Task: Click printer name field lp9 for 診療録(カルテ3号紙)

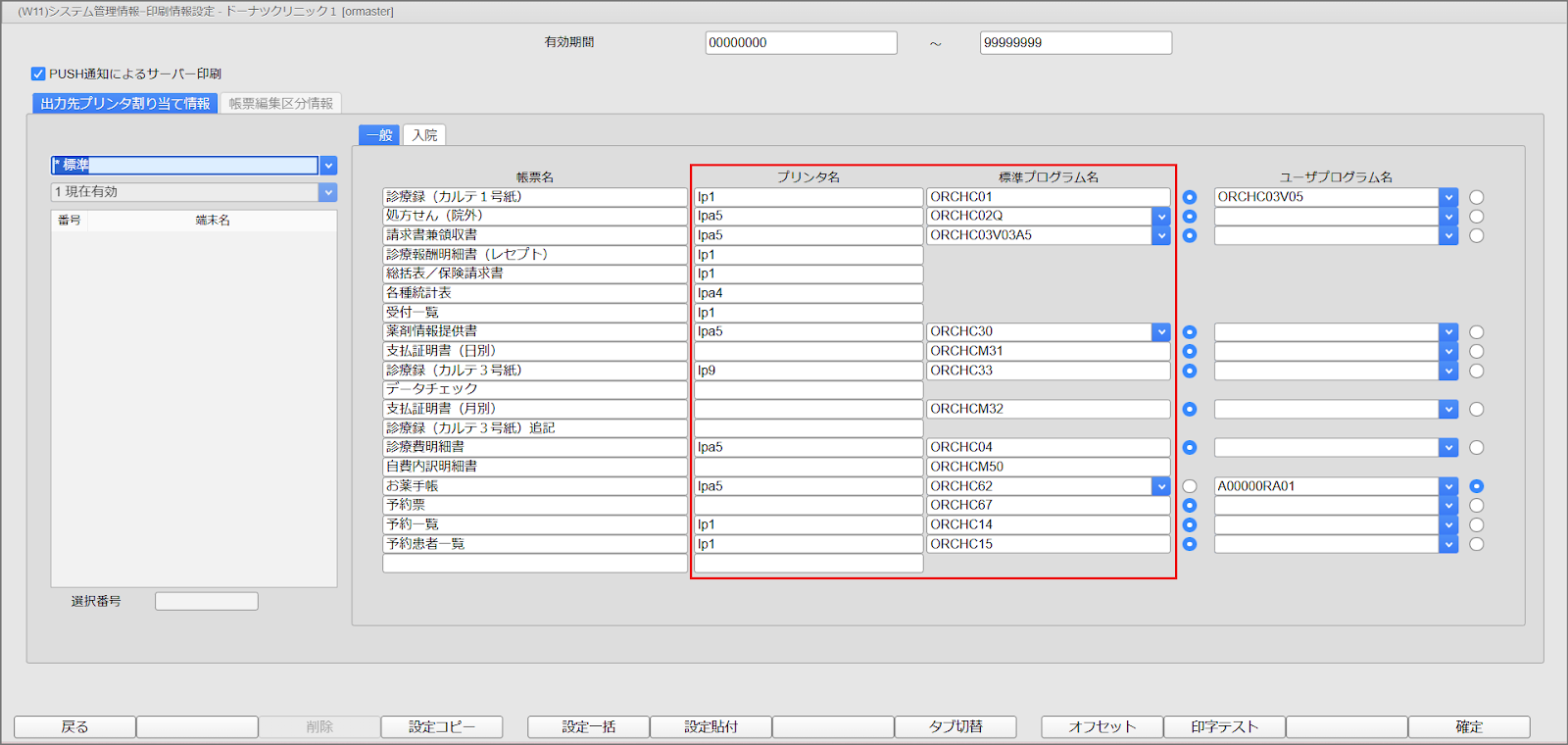Action: 808,371
